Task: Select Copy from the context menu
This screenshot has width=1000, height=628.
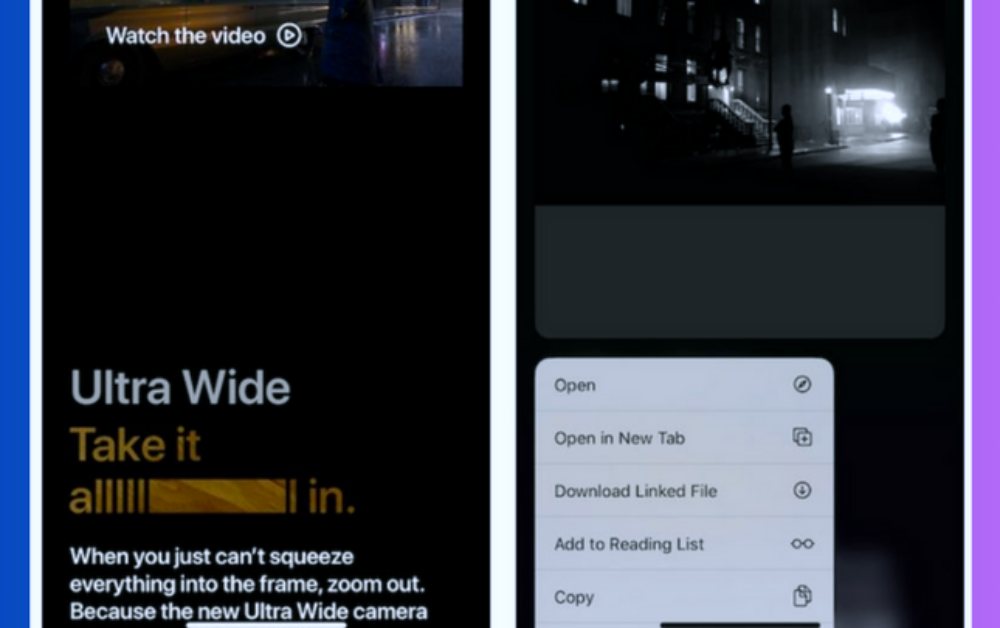Action: coord(574,597)
